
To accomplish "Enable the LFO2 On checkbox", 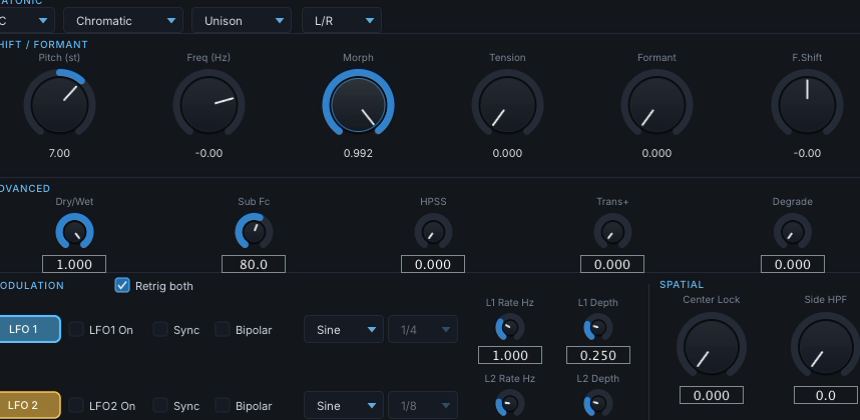I will click(76, 406).
